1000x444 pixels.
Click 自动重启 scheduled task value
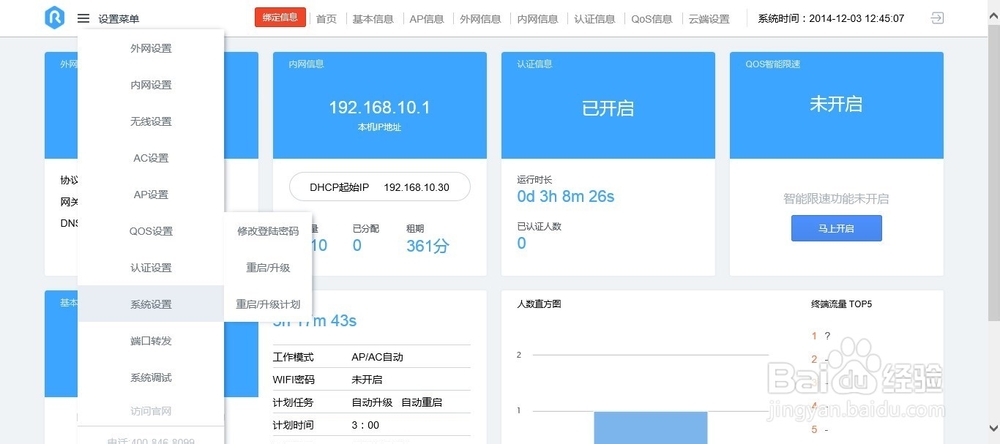[421, 403]
